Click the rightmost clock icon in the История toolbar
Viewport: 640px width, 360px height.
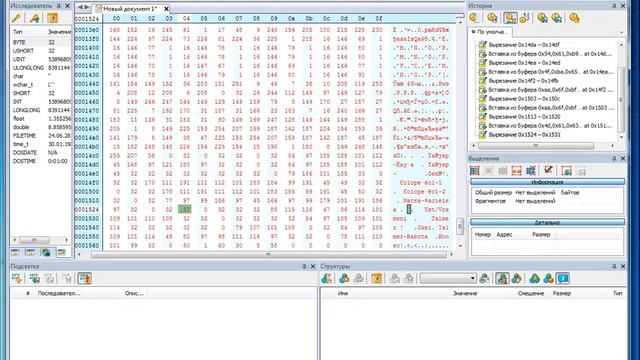(574, 18)
